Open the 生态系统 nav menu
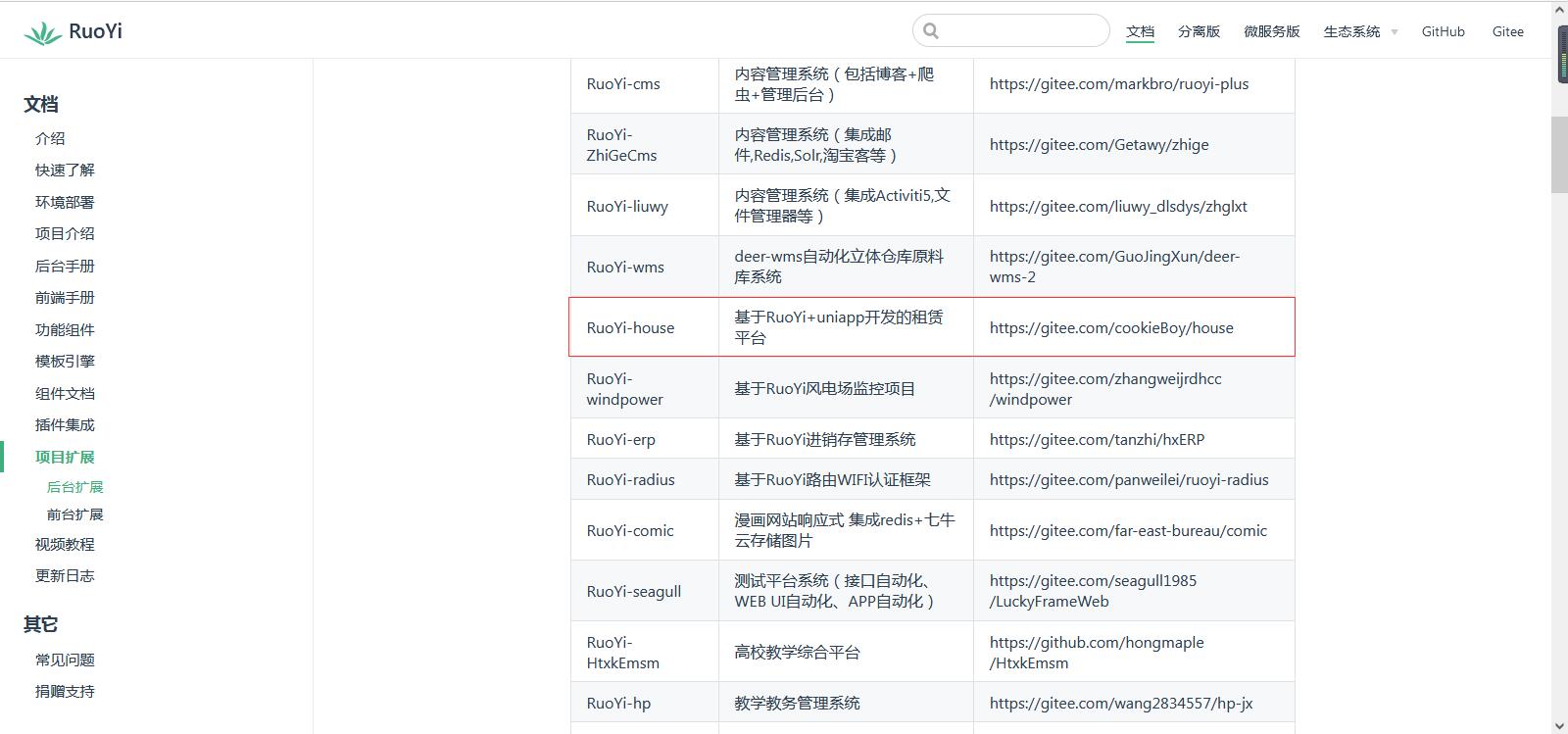This screenshot has width=1568, height=734. click(x=1351, y=31)
